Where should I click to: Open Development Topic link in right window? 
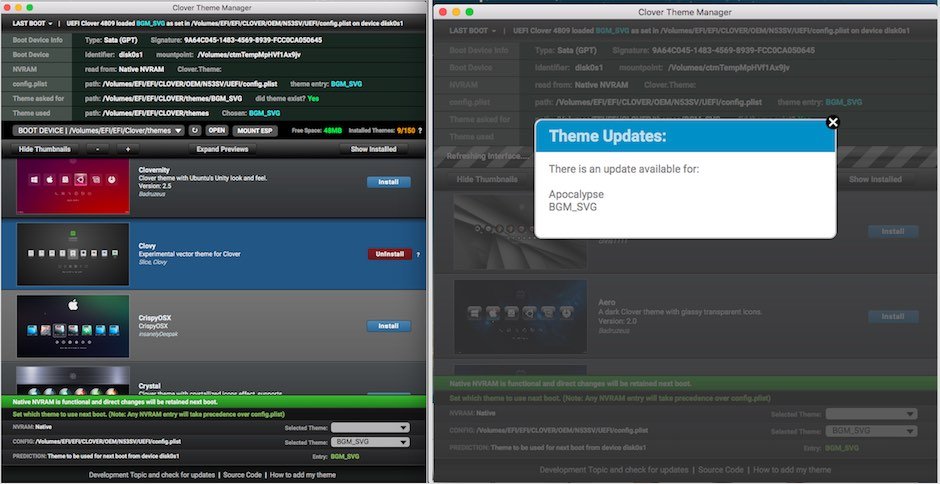(614, 470)
